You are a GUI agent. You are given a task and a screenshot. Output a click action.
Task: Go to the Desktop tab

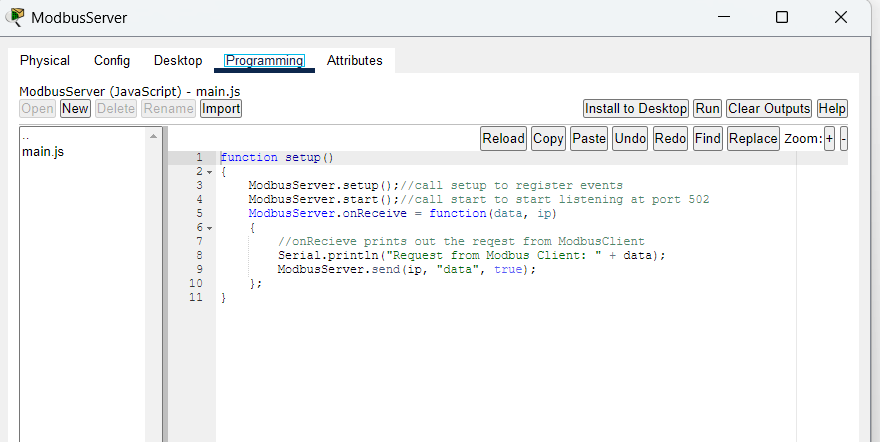click(178, 61)
